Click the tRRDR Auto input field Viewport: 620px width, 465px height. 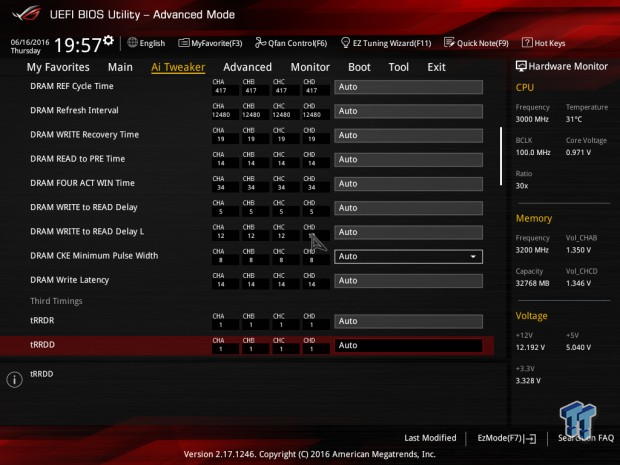[x=408, y=321]
